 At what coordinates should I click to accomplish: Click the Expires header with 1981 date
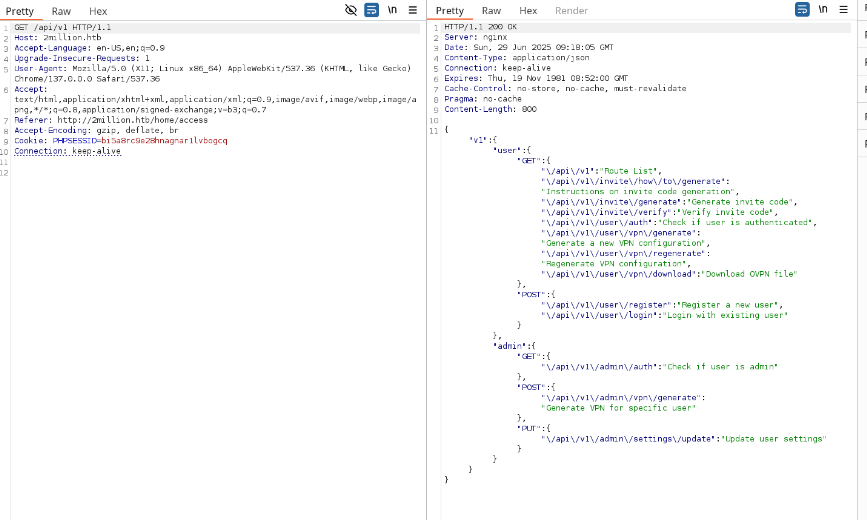click(x=536, y=79)
